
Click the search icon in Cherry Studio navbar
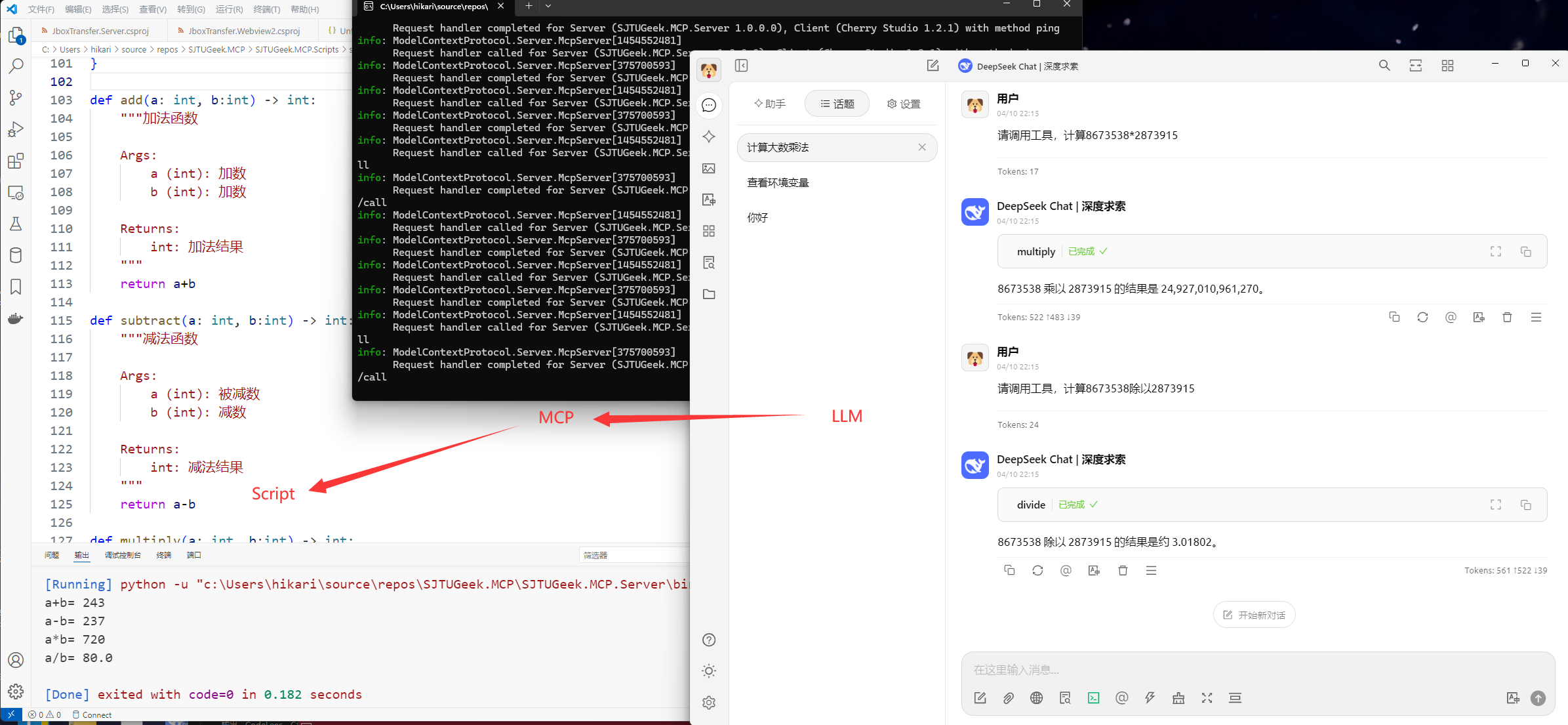(x=1384, y=66)
